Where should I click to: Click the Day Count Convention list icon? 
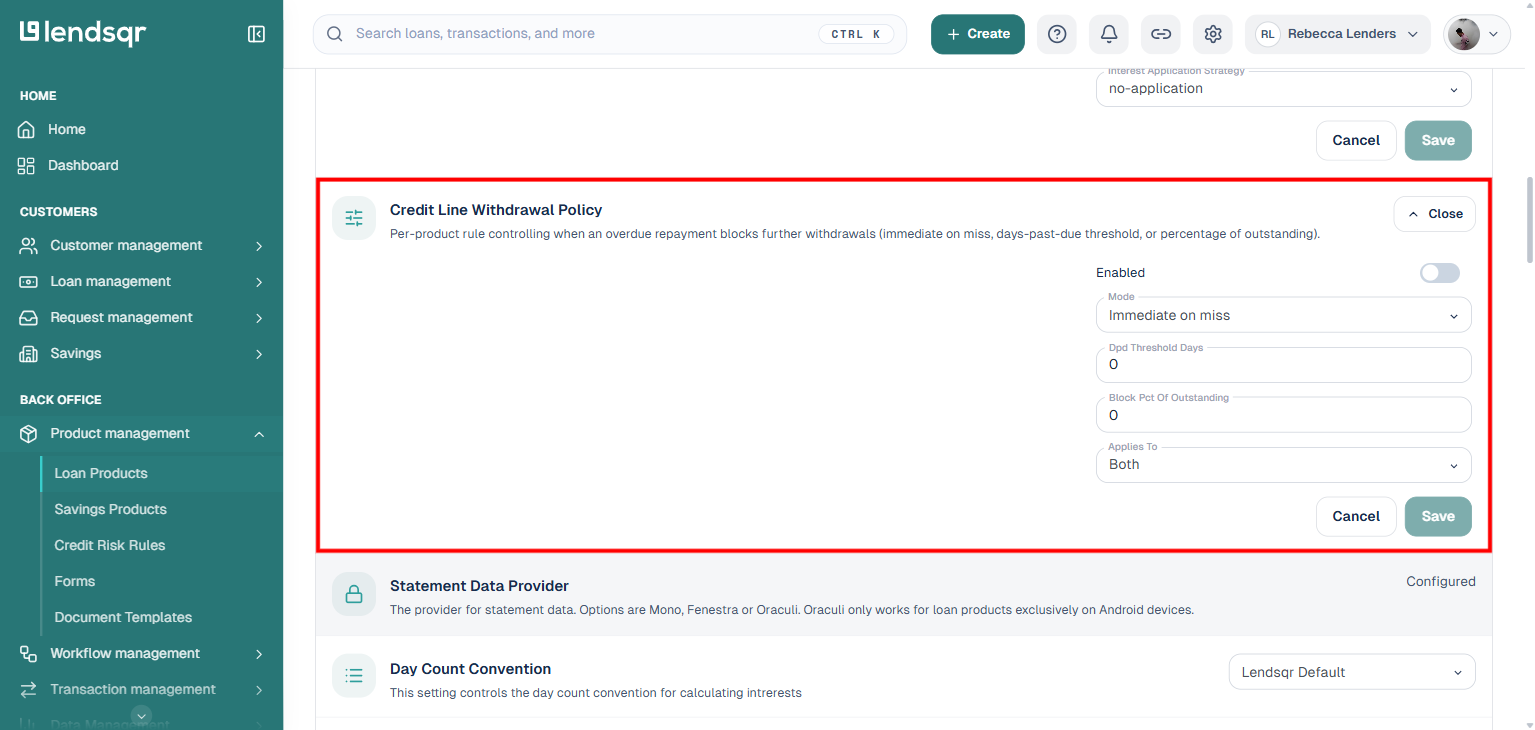354,676
